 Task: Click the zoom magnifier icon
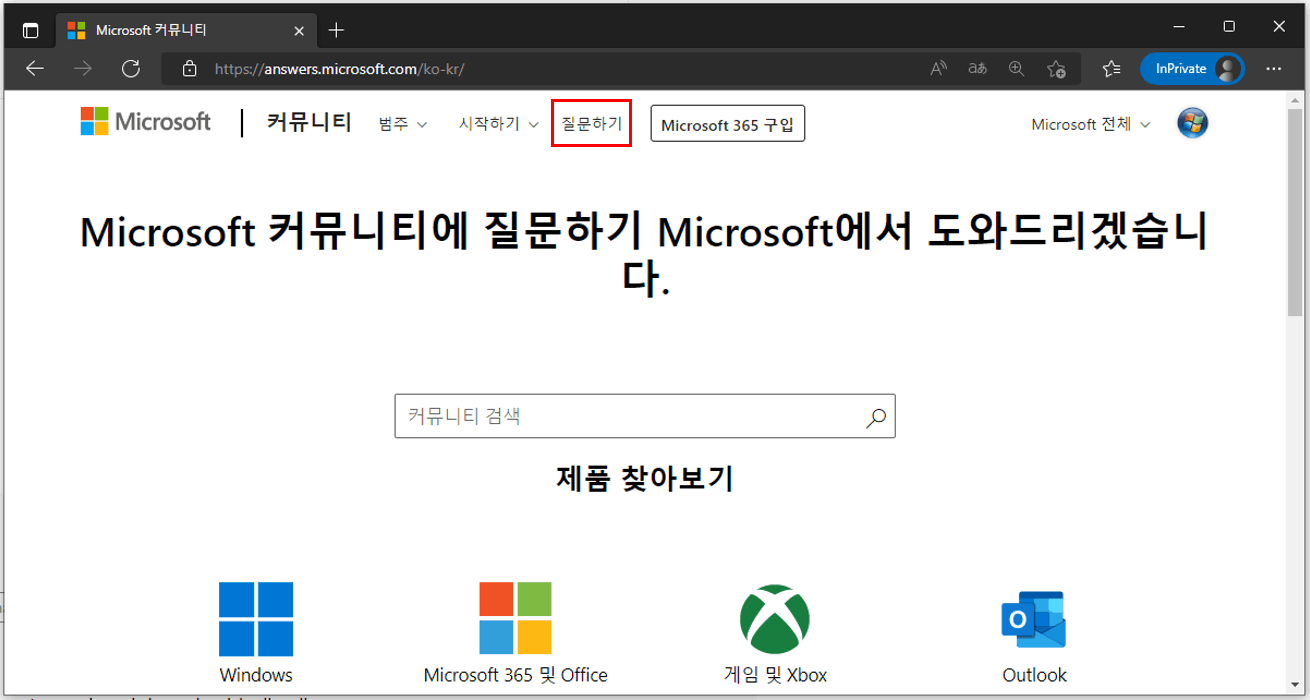1016,69
